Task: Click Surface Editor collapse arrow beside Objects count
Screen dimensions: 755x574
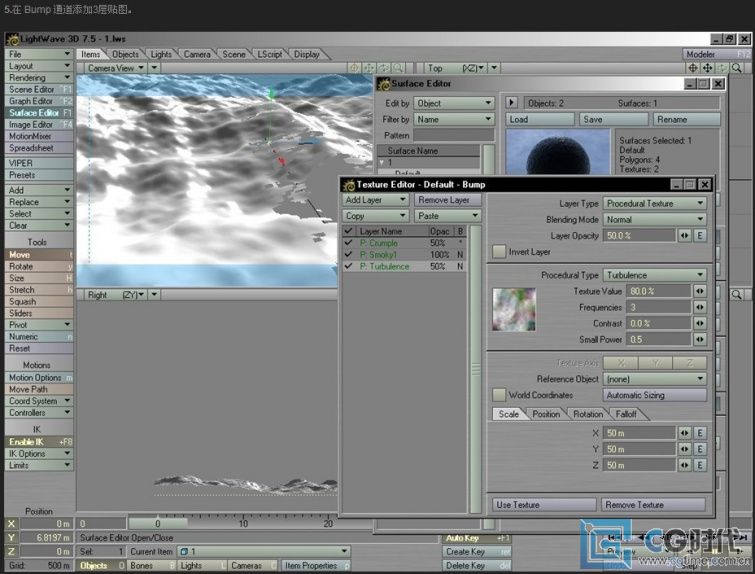Action: click(x=511, y=103)
